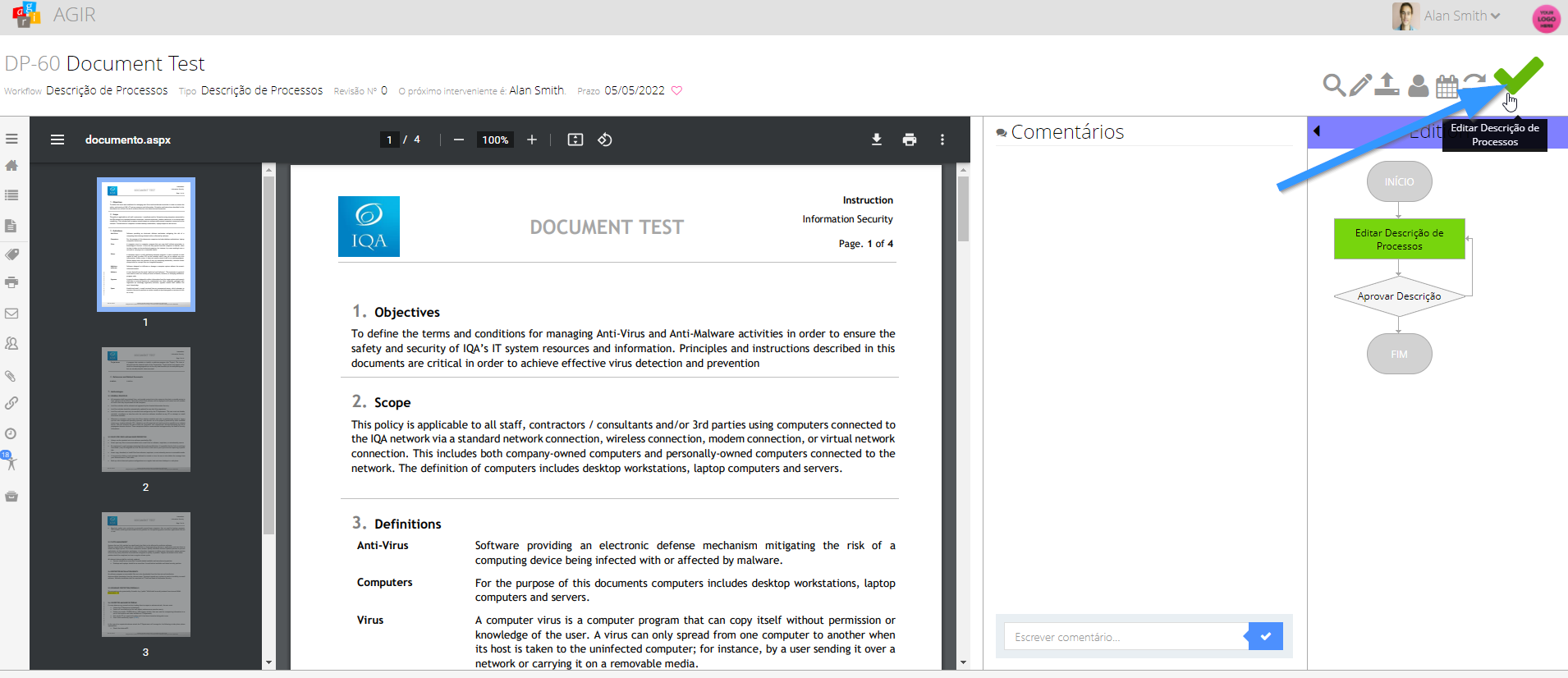Image resolution: width=1568 pixels, height=678 pixels.
Task: Click the chain link icon in sidebar
Action: 11,403
